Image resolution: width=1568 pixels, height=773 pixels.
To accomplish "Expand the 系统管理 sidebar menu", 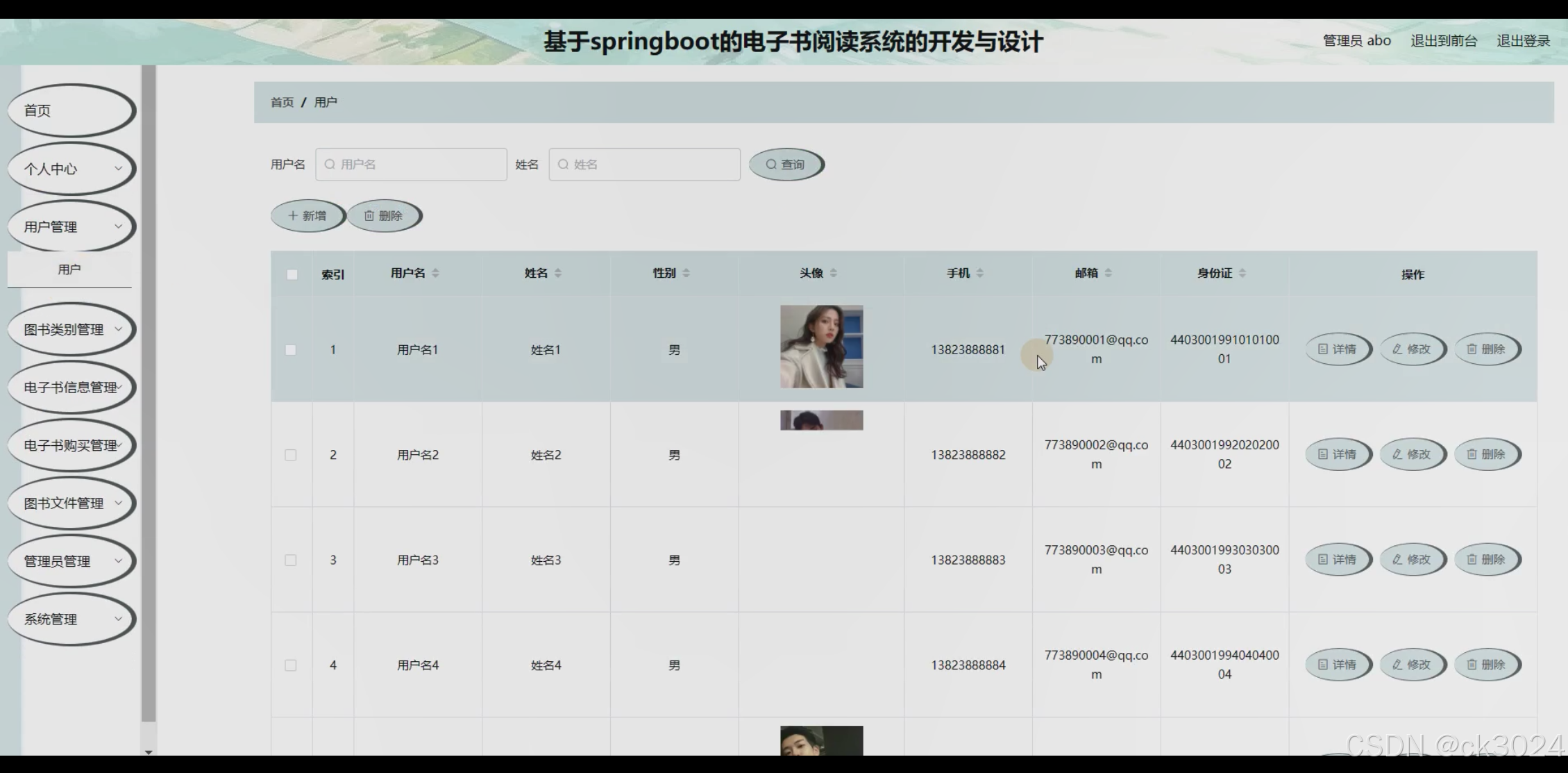I will coord(71,619).
